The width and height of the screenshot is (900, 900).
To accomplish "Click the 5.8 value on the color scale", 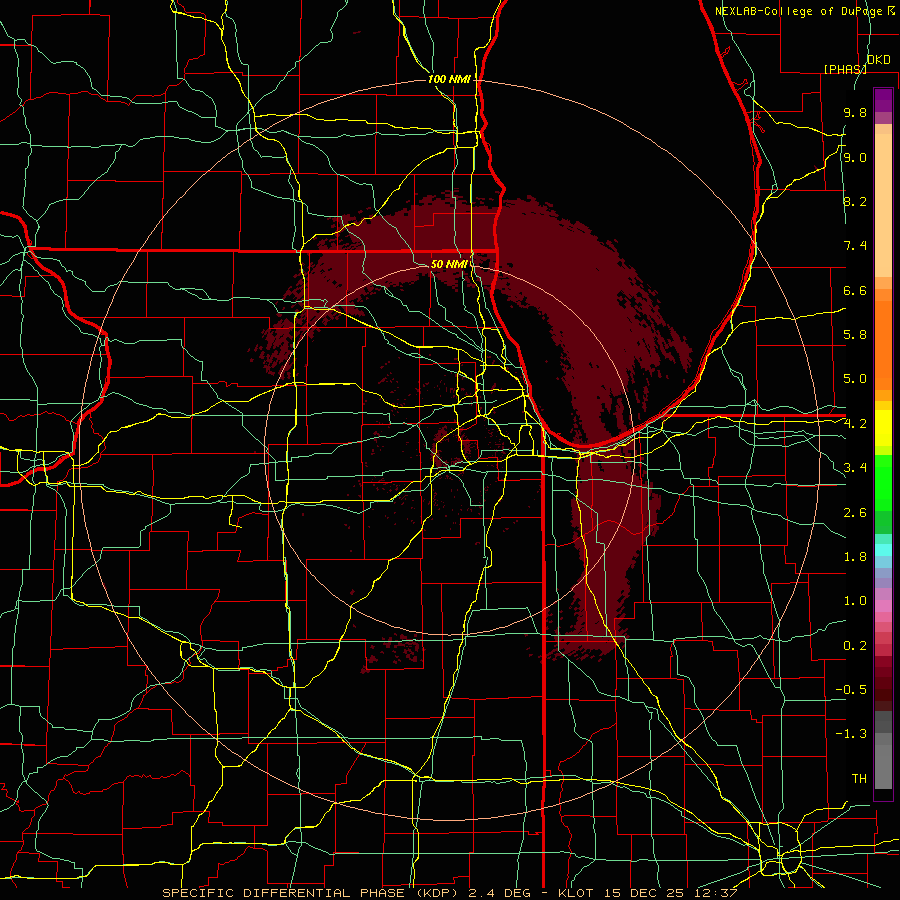I will point(855,335).
